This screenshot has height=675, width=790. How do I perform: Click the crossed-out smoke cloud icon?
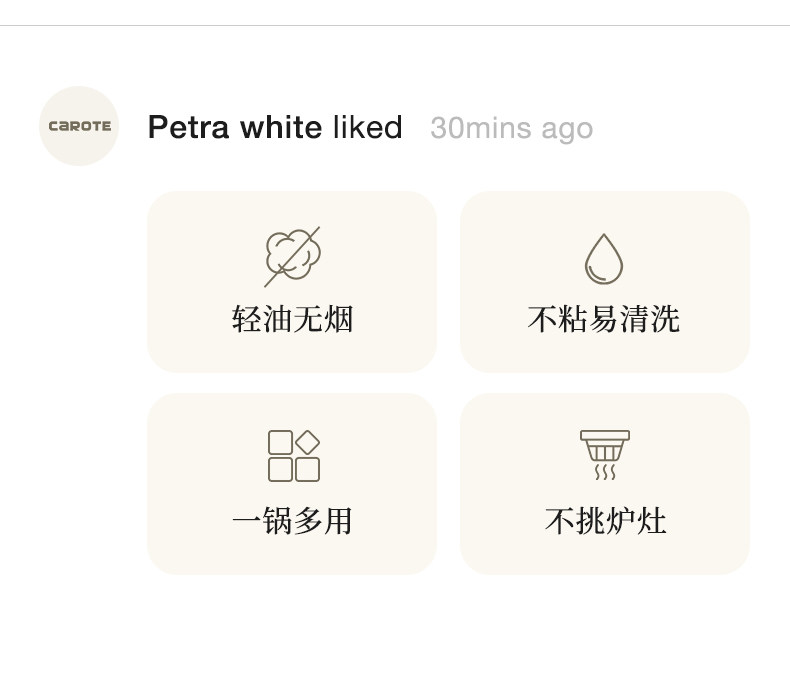click(x=292, y=256)
